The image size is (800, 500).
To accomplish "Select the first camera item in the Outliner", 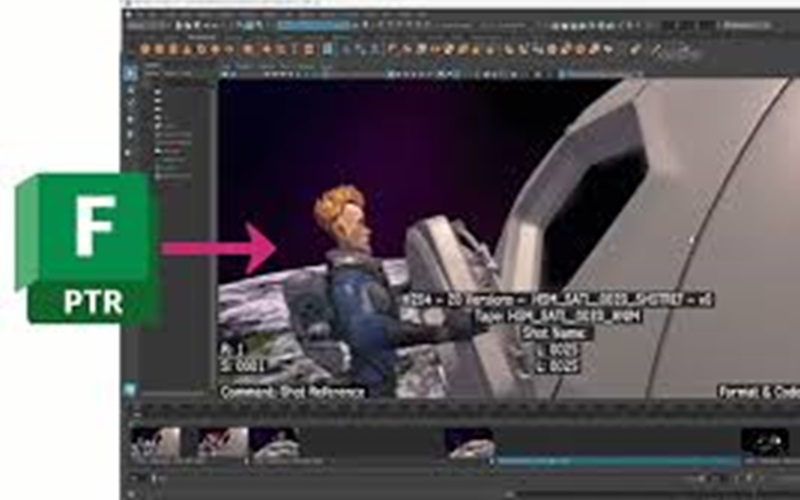I will [158, 93].
